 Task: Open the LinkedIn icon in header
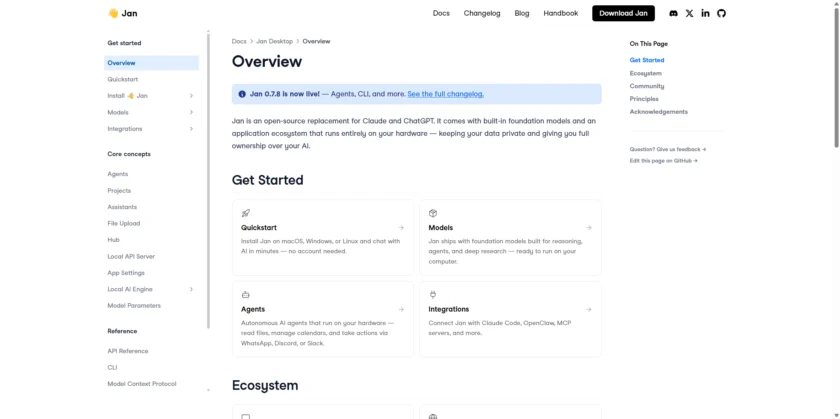(705, 13)
